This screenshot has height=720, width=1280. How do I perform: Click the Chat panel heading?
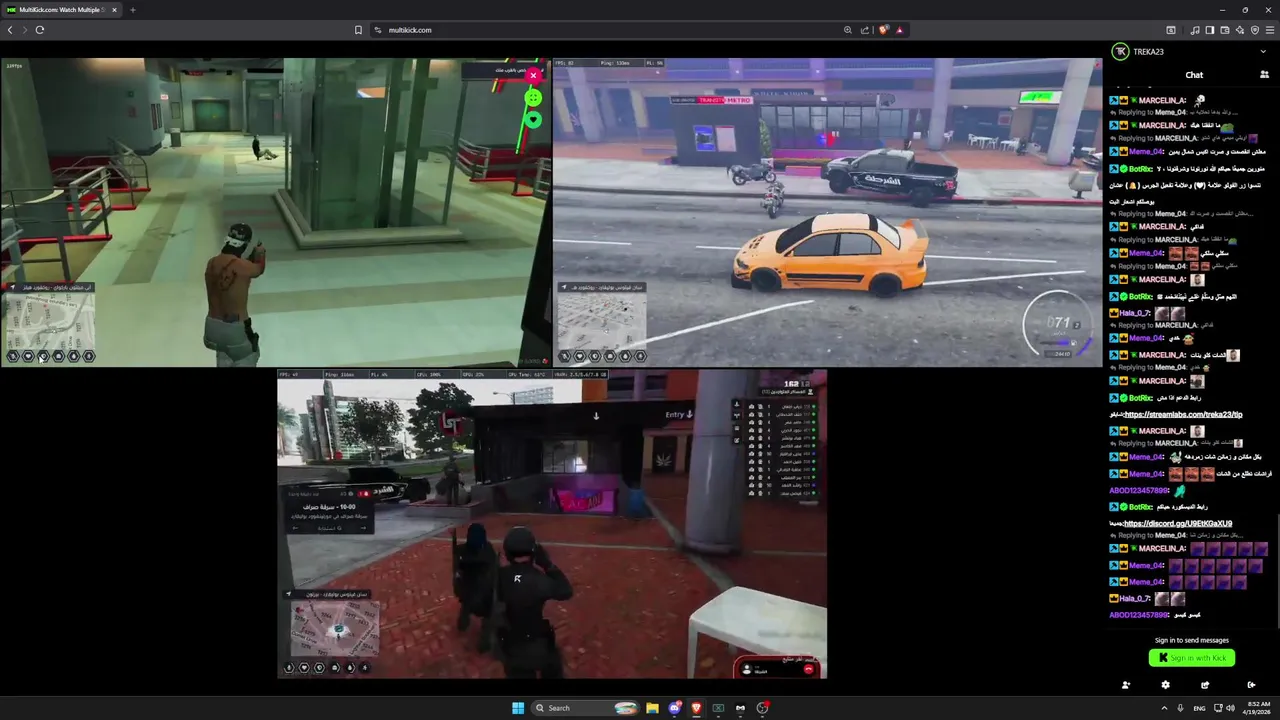click(x=1194, y=75)
